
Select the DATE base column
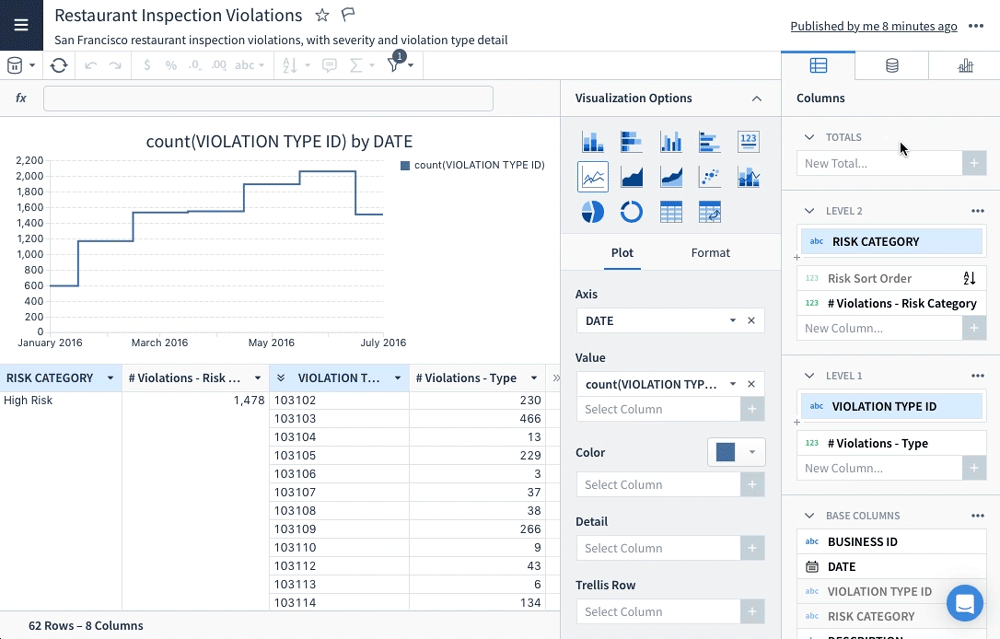point(892,566)
